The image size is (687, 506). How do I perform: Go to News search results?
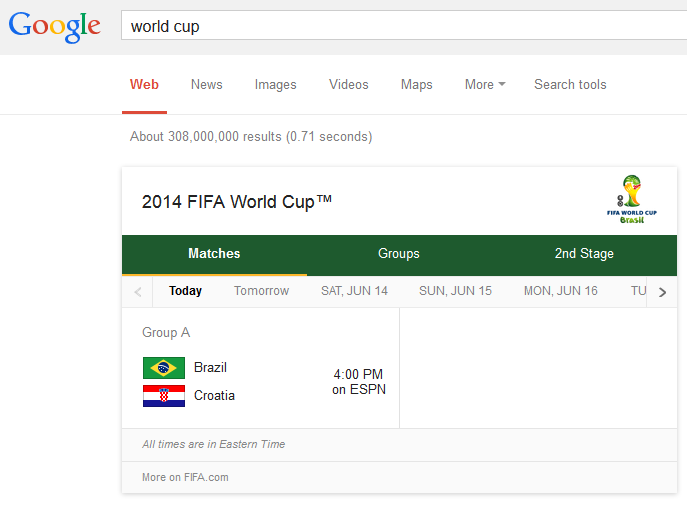pos(206,85)
